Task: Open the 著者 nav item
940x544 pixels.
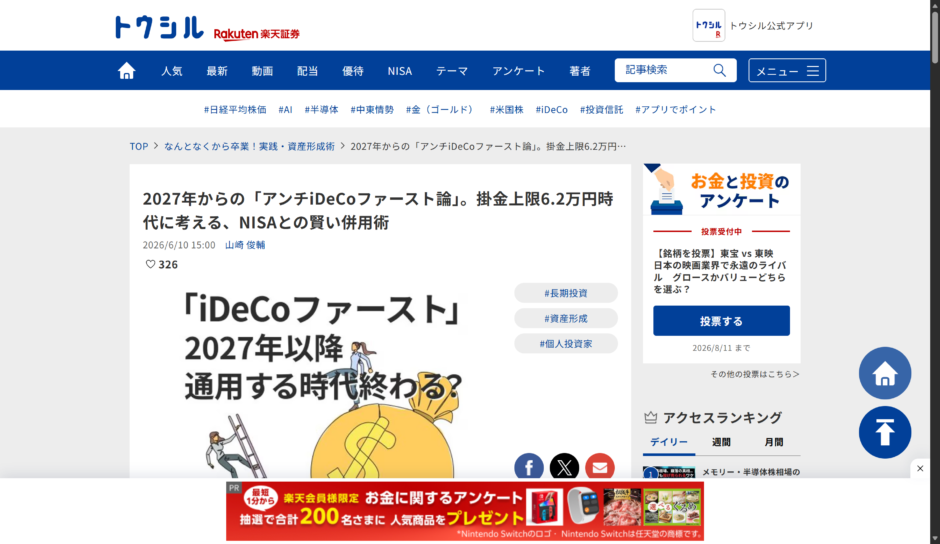Action: point(580,71)
